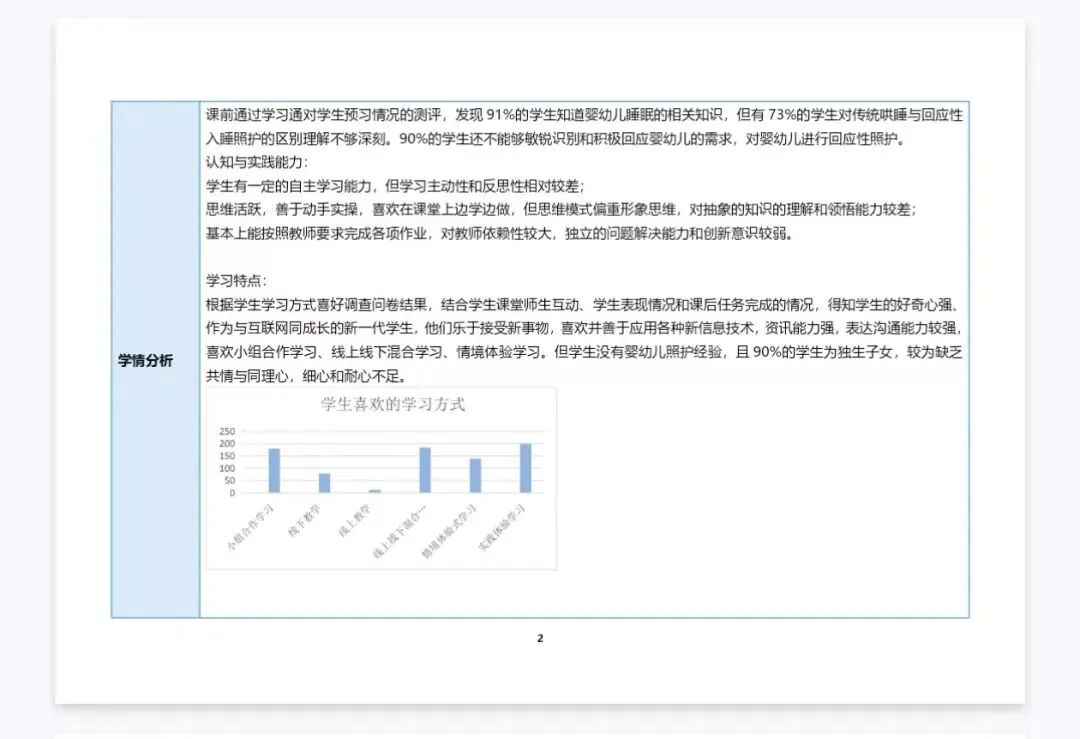Click the "线下教学" bar in the chart

pyautogui.click(x=324, y=483)
